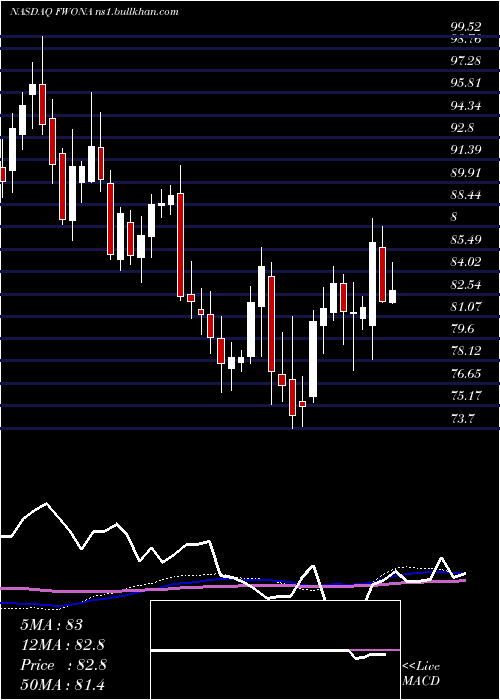Click the 50MA : 81.4 readout
500x700 pixels.
(63, 685)
